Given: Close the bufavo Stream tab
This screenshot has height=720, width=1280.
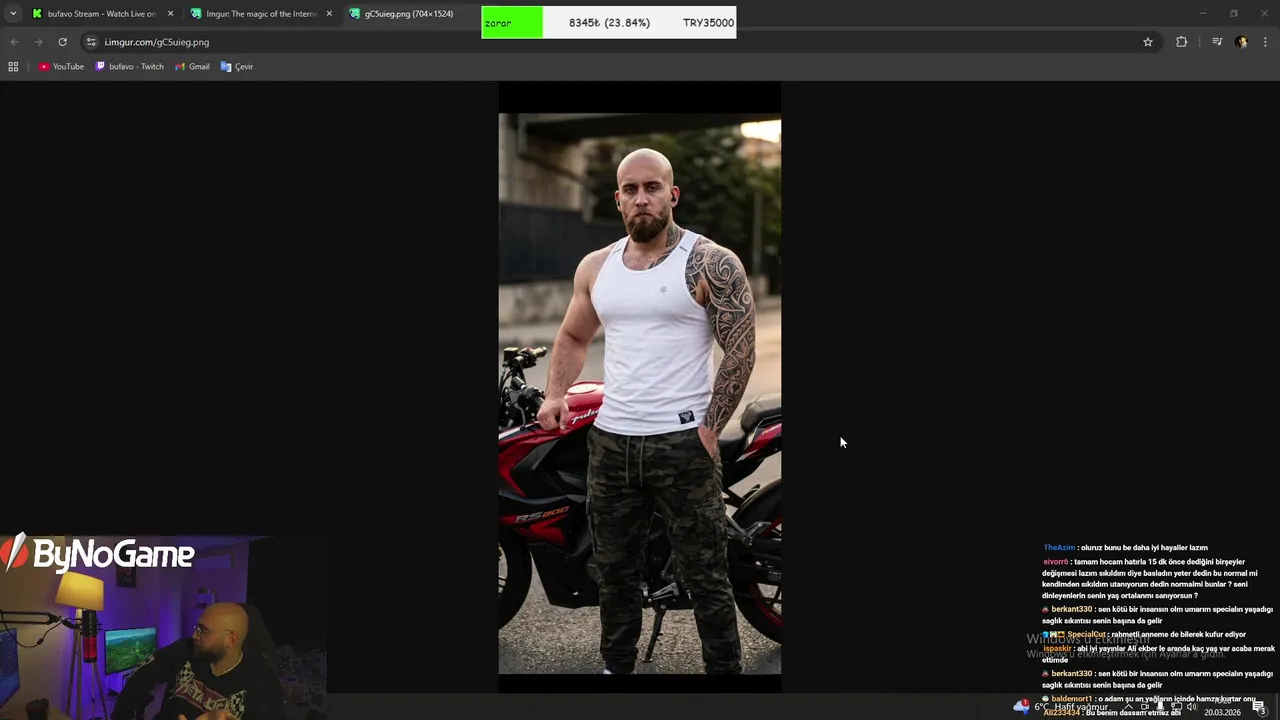Looking at the screenshot, I should [x=170, y=14].
